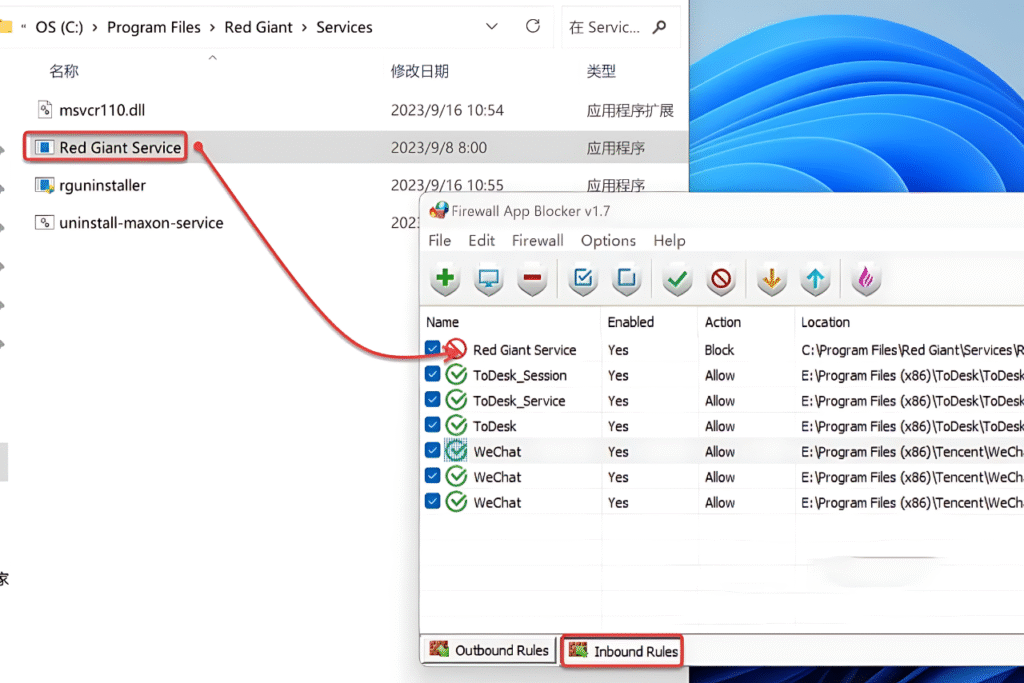Uncheck the ToDesk_Session rule
This screenshot has height=683, width=1024.
point(433,375)
